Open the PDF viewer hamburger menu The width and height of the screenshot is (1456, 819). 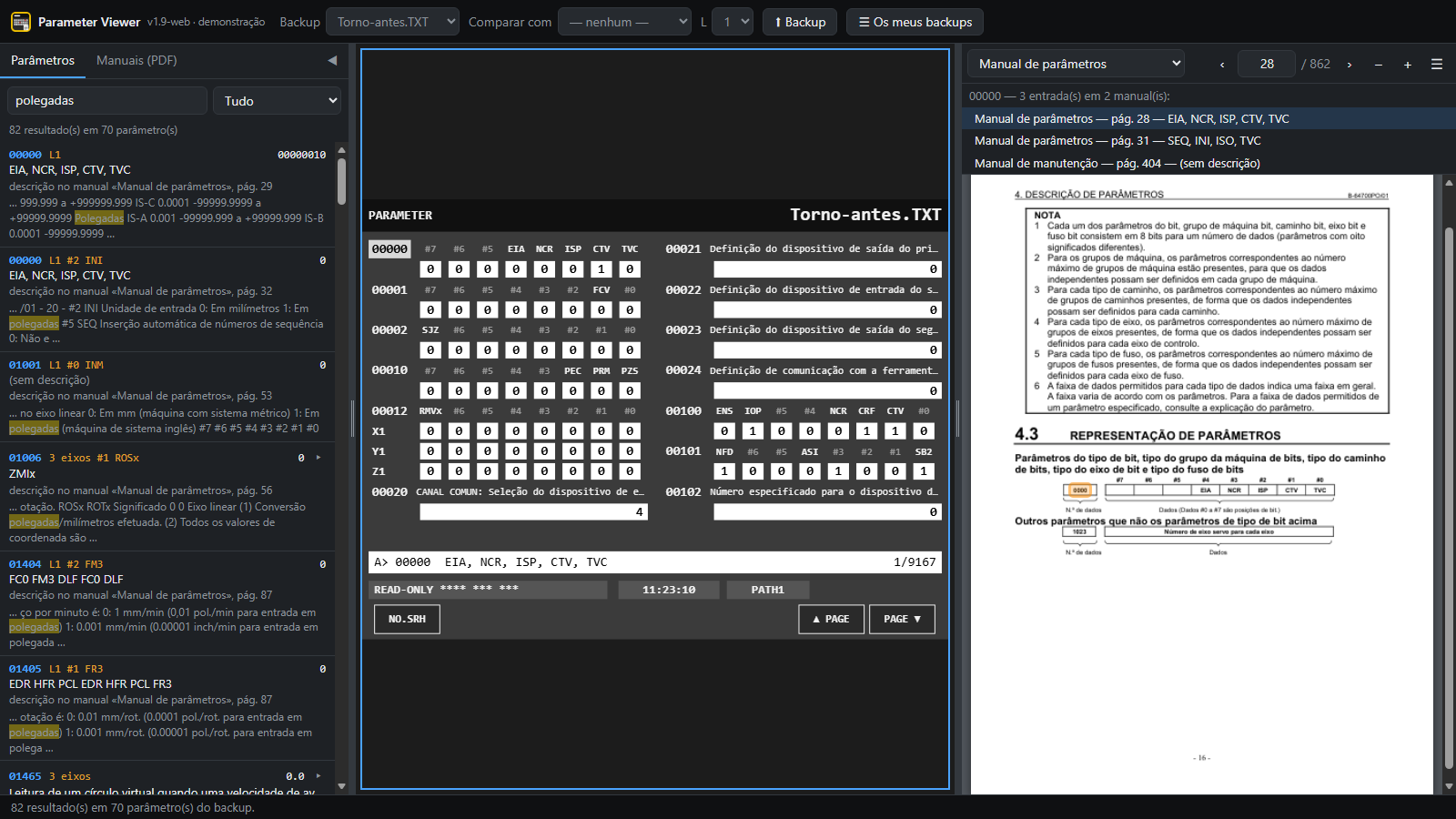point(1437,65)
